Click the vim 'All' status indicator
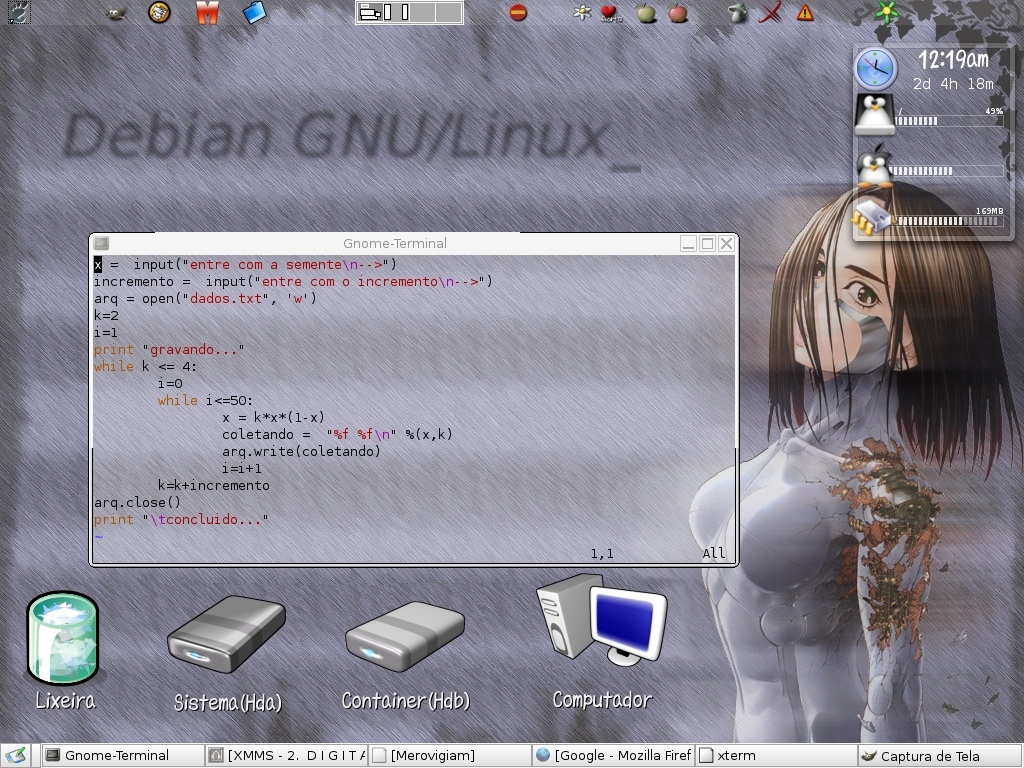The width and height of the screenshot is (1024, 768). click(714, 553)
